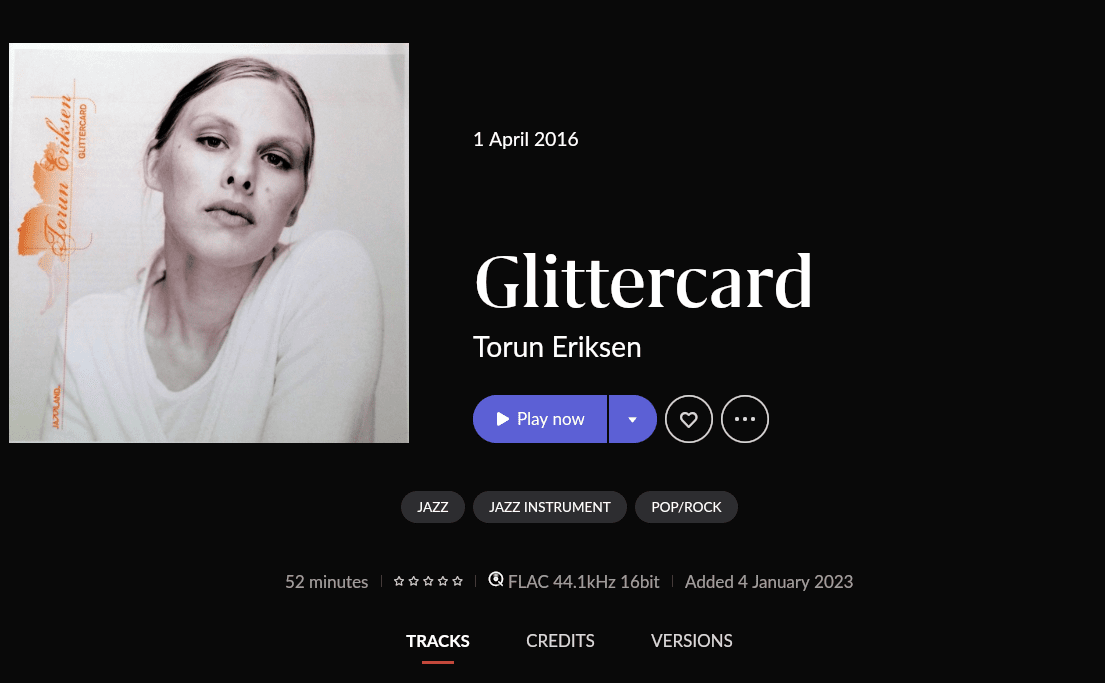Rate album with the first star
1105x683 pixels.
click(399, 581)
